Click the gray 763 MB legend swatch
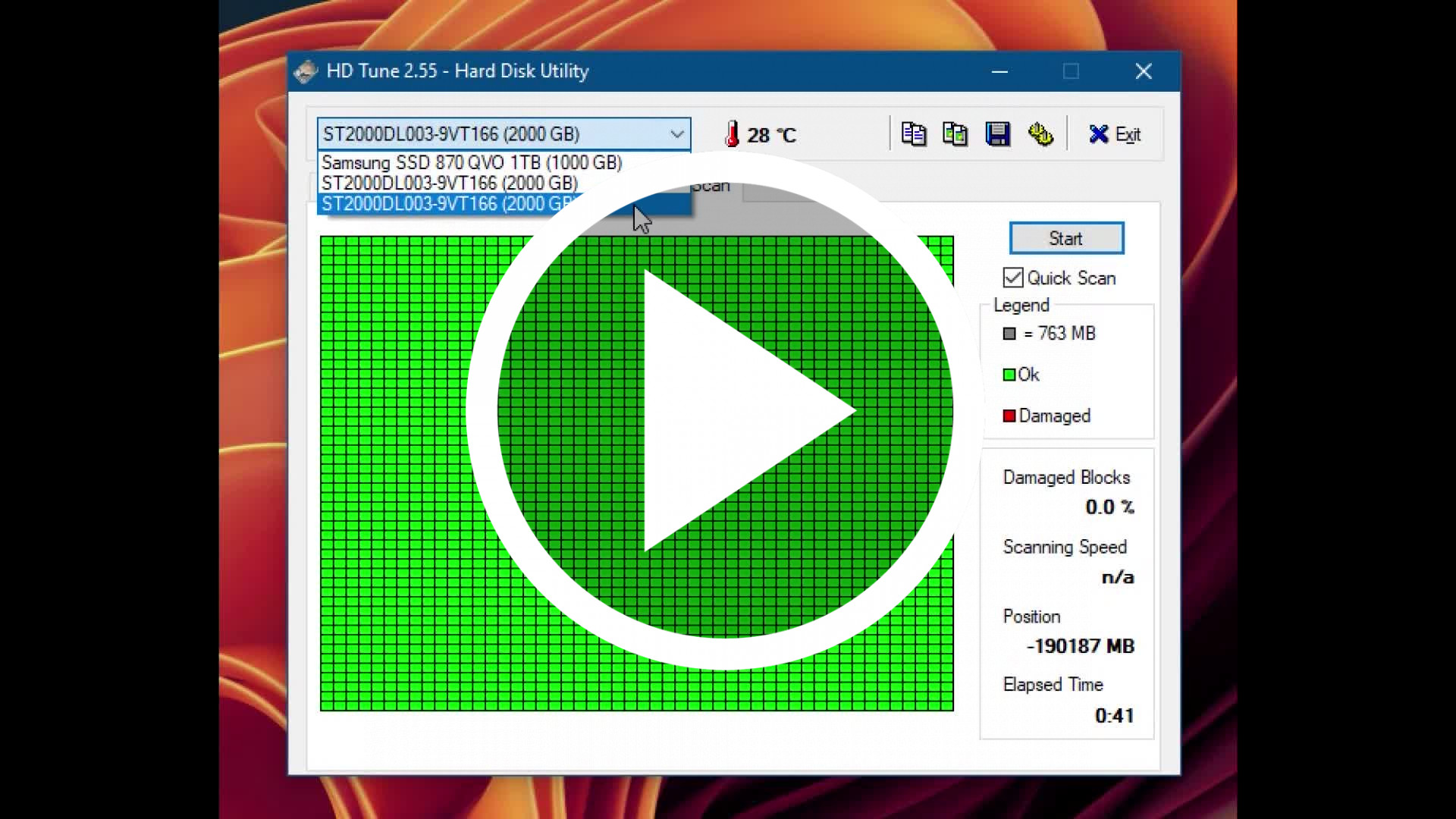 [1009, 334]
